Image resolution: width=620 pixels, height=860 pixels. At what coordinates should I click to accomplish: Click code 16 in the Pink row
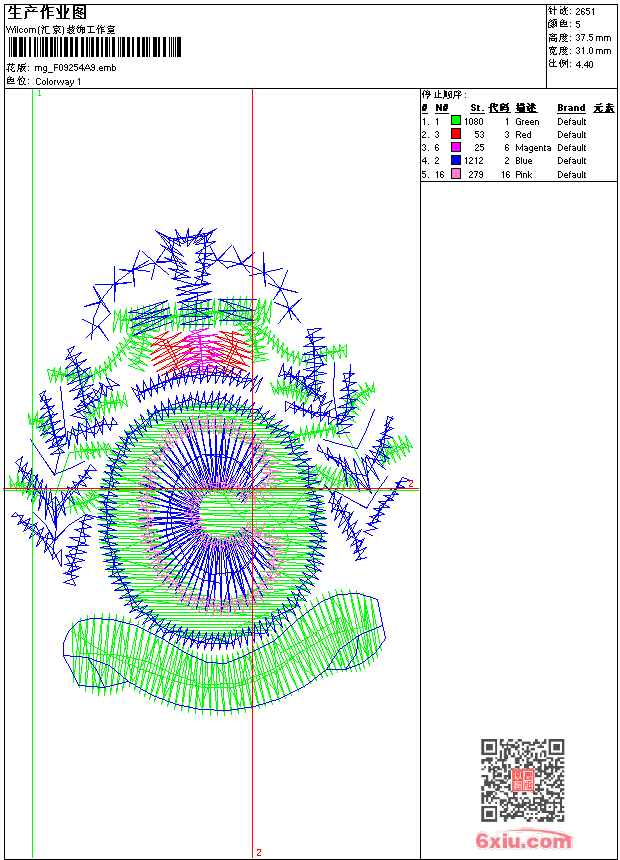click(505, 174)
